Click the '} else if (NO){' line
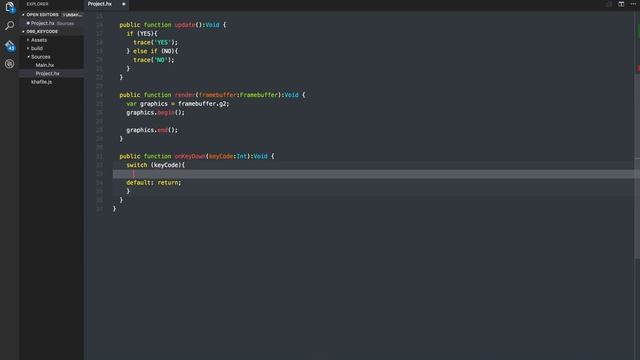This screenshot has width=640, height=360. 152,51
